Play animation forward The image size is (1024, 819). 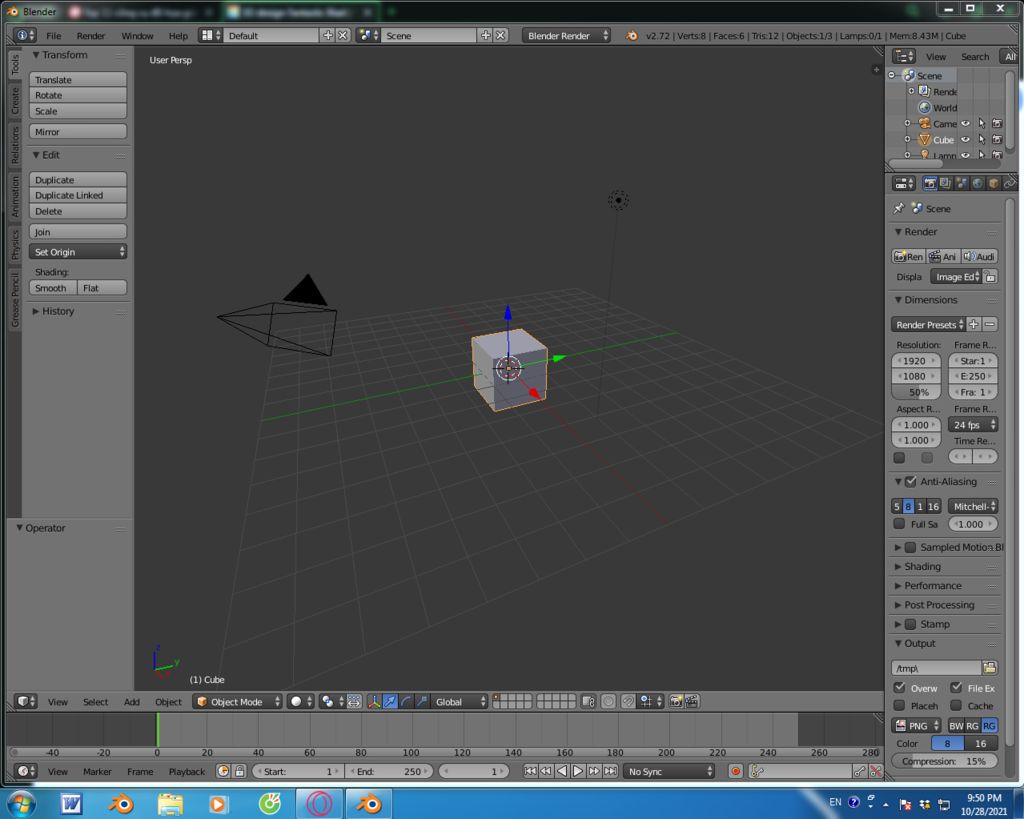point(578,771)
